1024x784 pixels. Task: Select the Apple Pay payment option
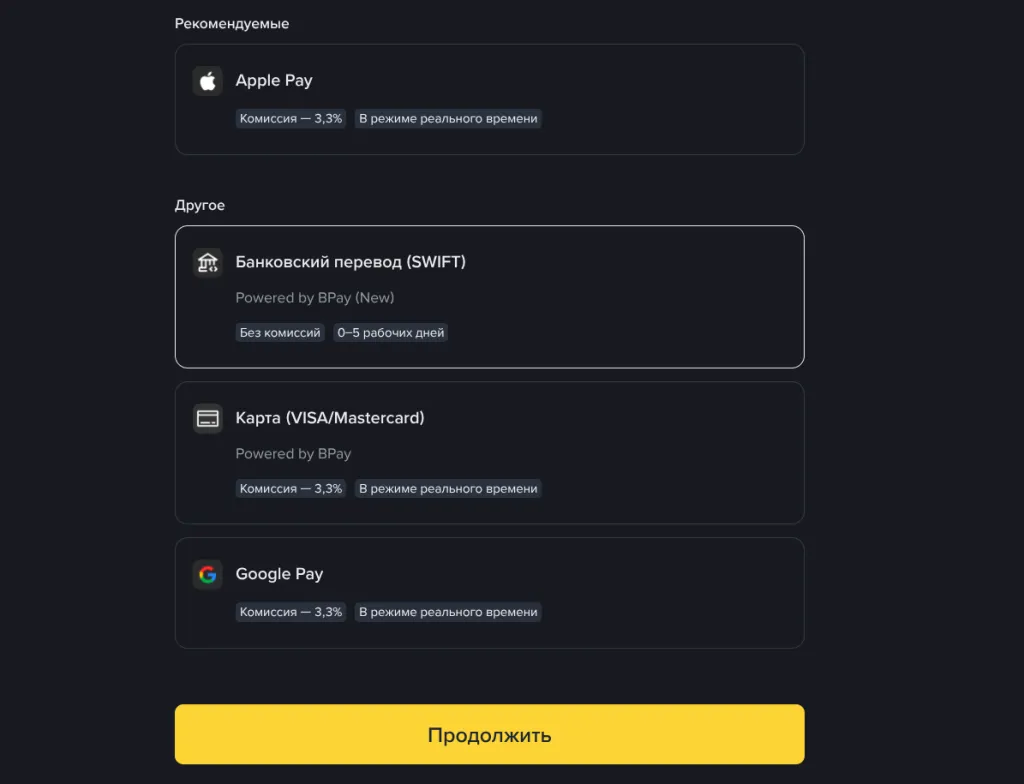(489, 99)
